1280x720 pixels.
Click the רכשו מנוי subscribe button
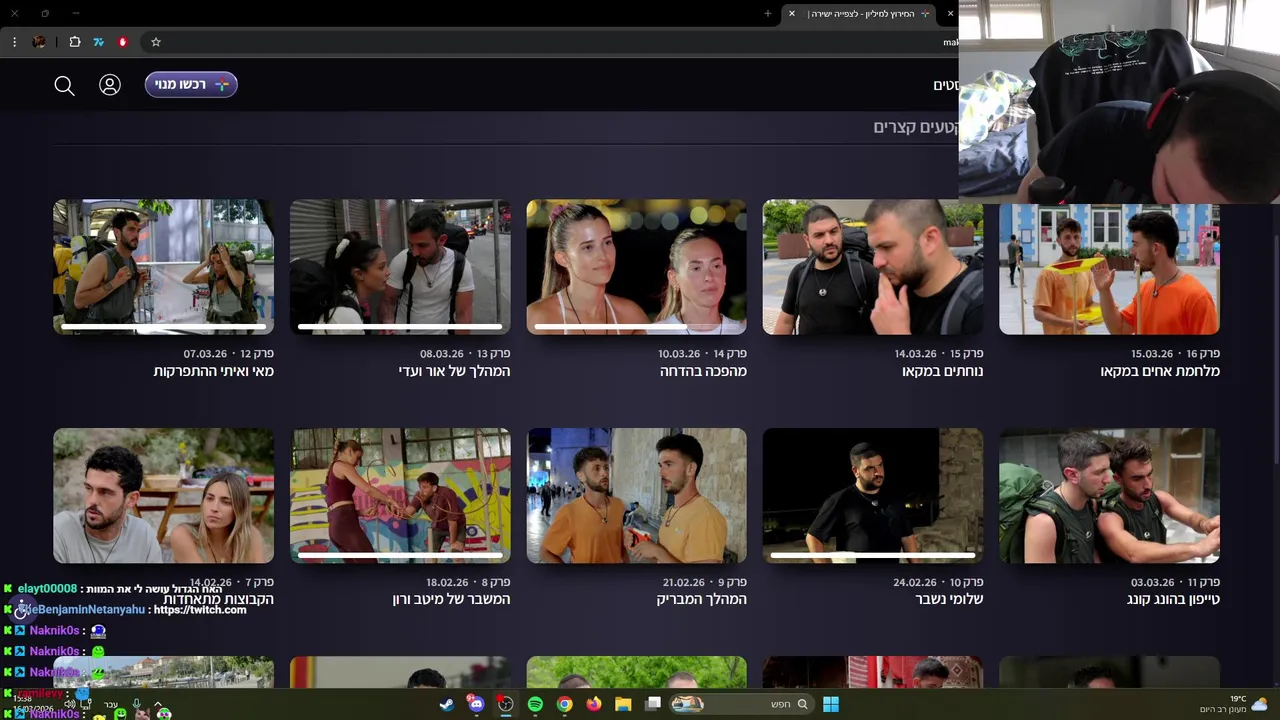click(191, 85)
